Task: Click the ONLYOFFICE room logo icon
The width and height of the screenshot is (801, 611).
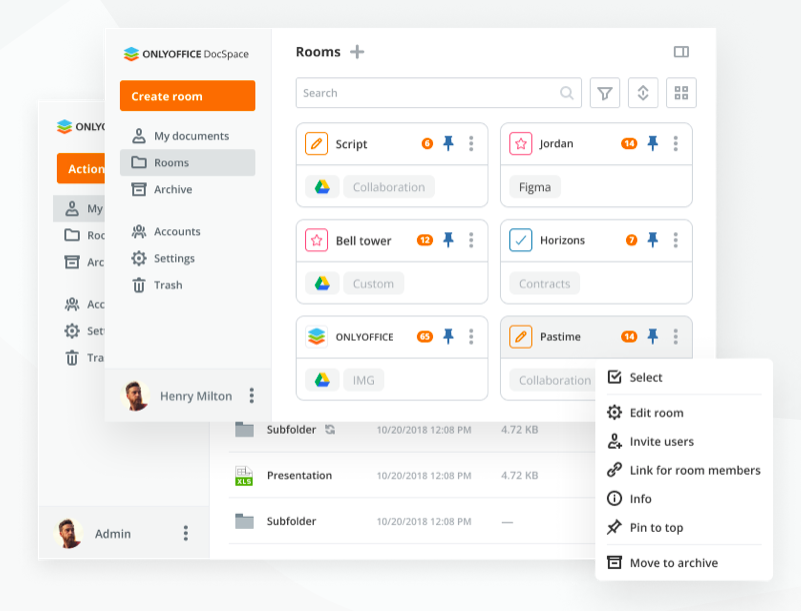Action: 316,337
